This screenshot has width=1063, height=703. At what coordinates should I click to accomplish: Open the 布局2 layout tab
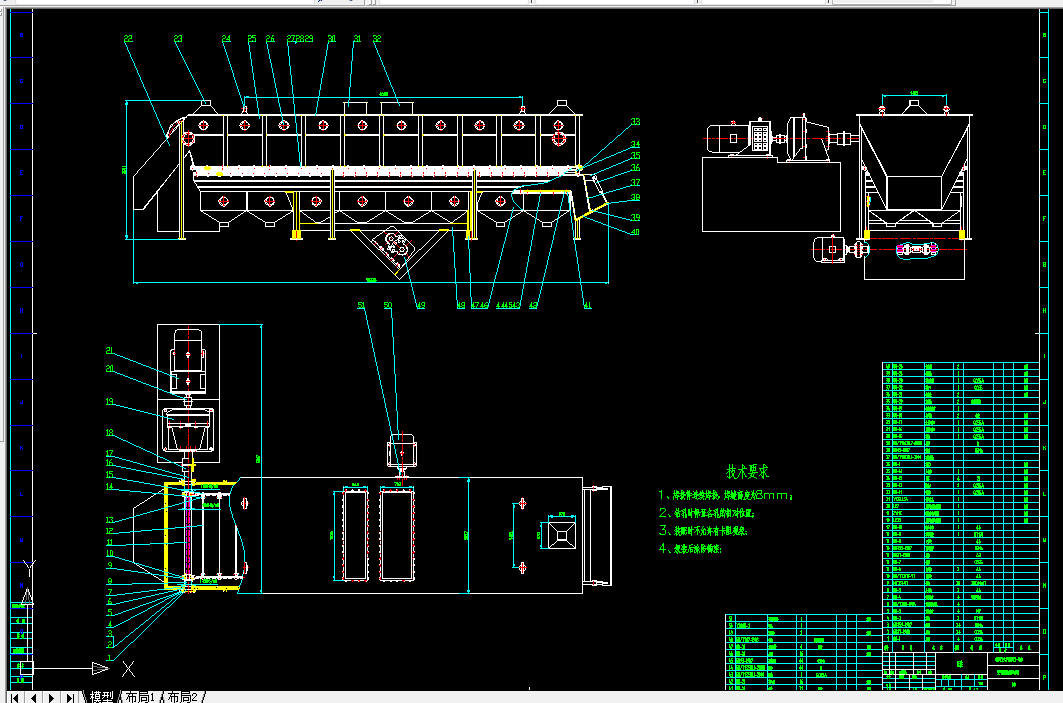(x=182, y=697)
